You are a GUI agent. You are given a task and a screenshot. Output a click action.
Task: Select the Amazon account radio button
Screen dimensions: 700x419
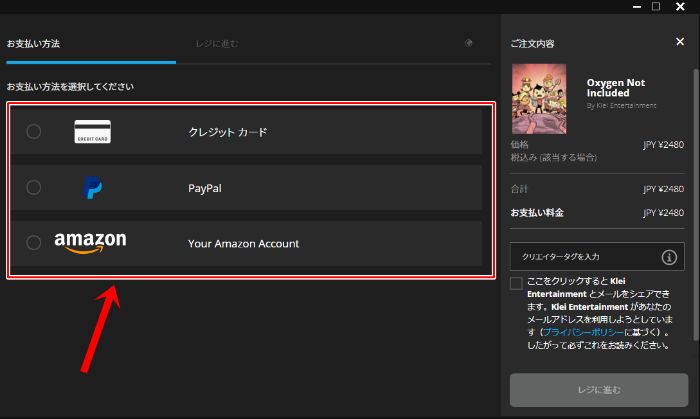(33, 243)
